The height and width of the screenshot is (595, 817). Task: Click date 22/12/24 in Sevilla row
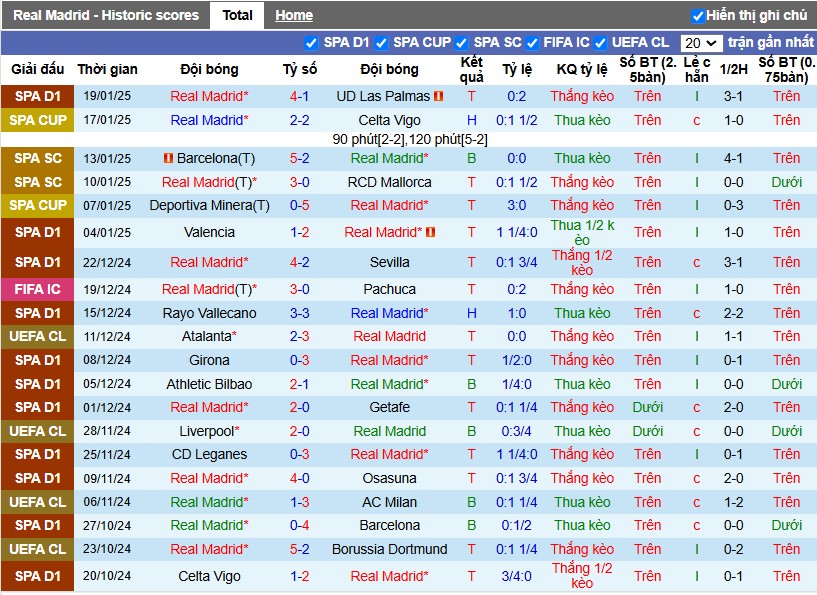pyautogui.click(x=107, y=262)
